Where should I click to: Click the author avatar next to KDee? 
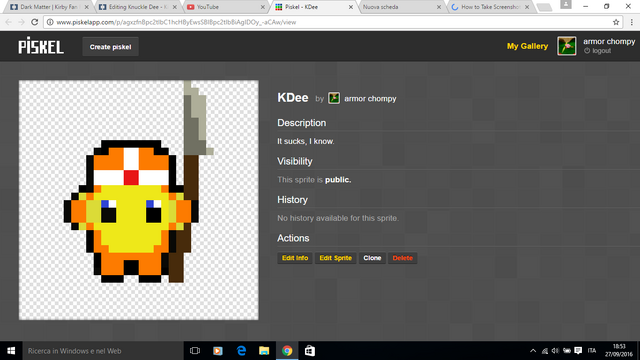click(x=334, y=98)
